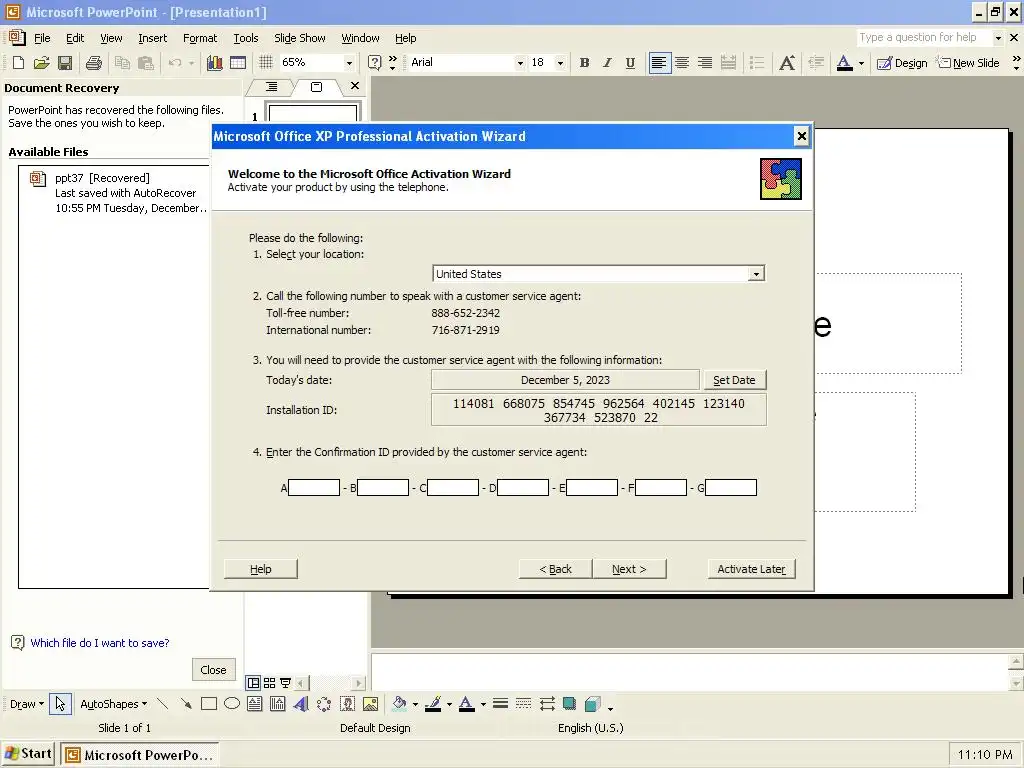Switch to the Outline tab in the slide pane
This screenshot has height=768, width=1024.
[271, 87]
